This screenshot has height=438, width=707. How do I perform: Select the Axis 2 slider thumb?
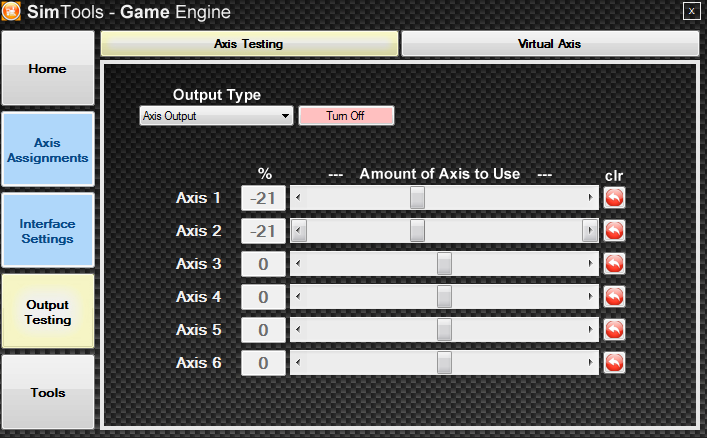[x=417, y=231]
